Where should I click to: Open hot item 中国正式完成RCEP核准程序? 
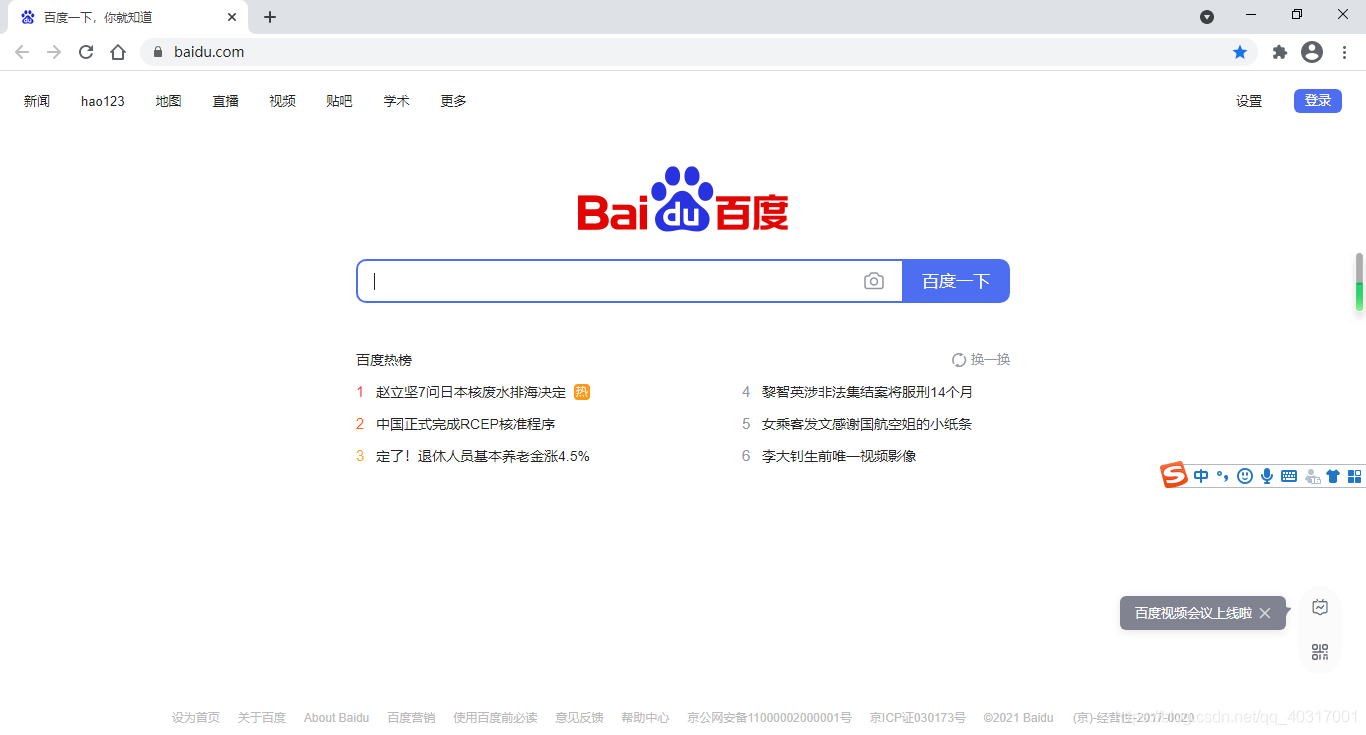point(465,424)
